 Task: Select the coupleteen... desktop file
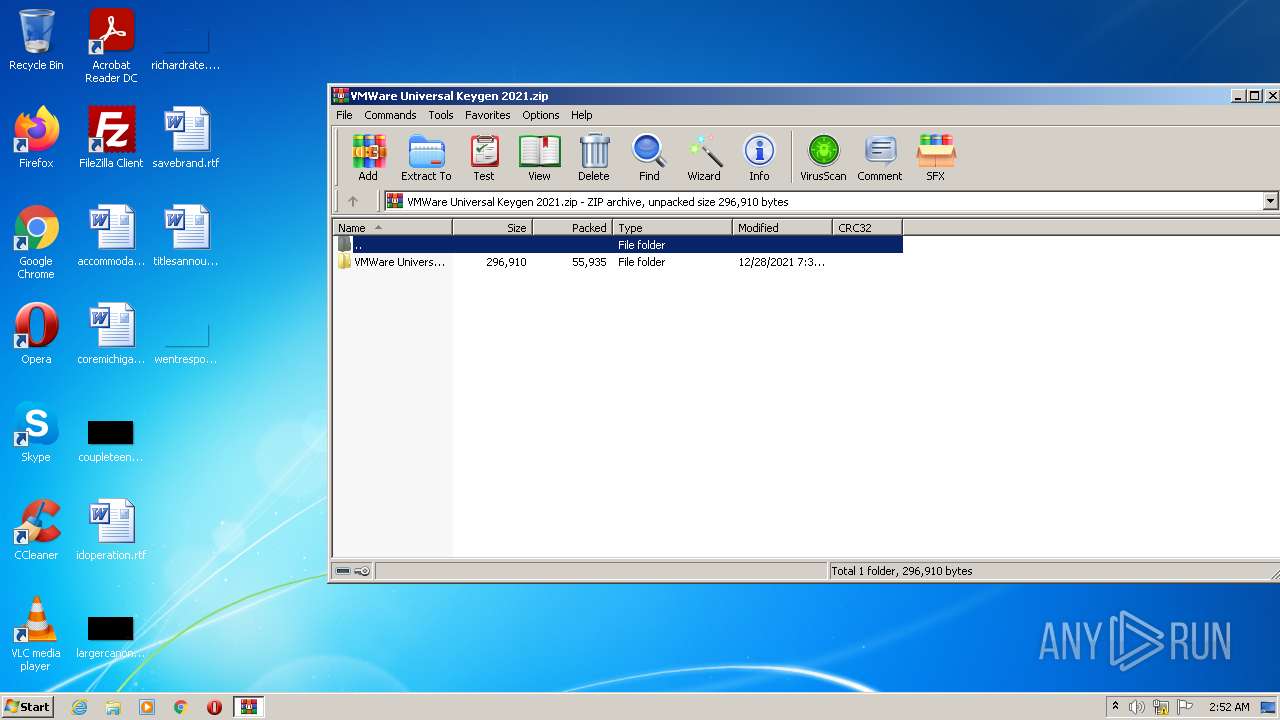tap(111, 440)
